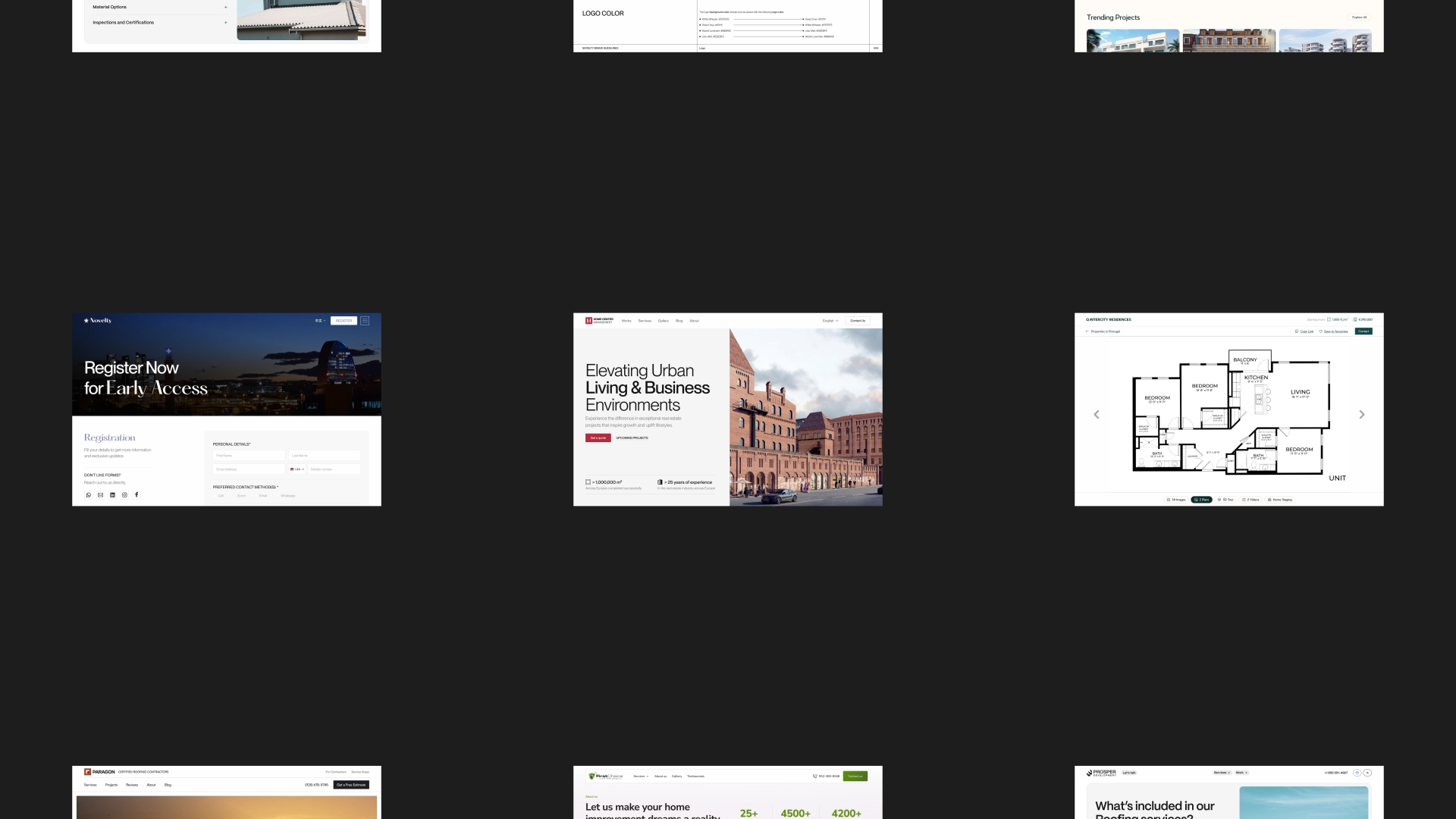Open the English language dropdown on Home Center

830,321
